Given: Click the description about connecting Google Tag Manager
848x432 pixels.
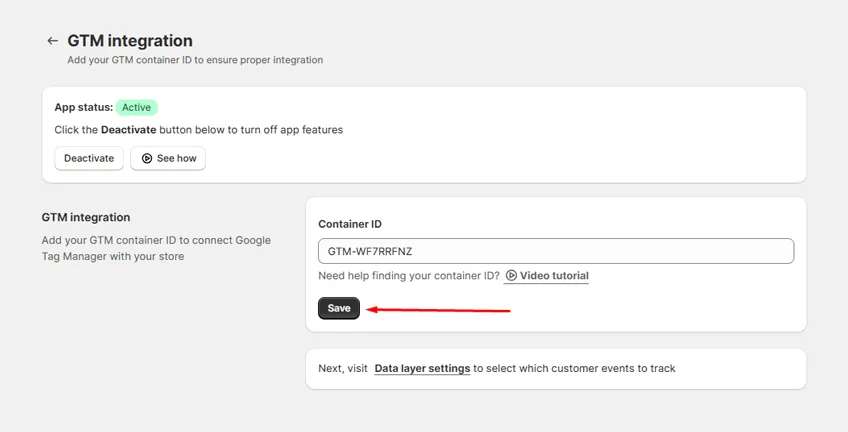Looking at the screenshot, I should pyautogui.click(x=156, y=248).
